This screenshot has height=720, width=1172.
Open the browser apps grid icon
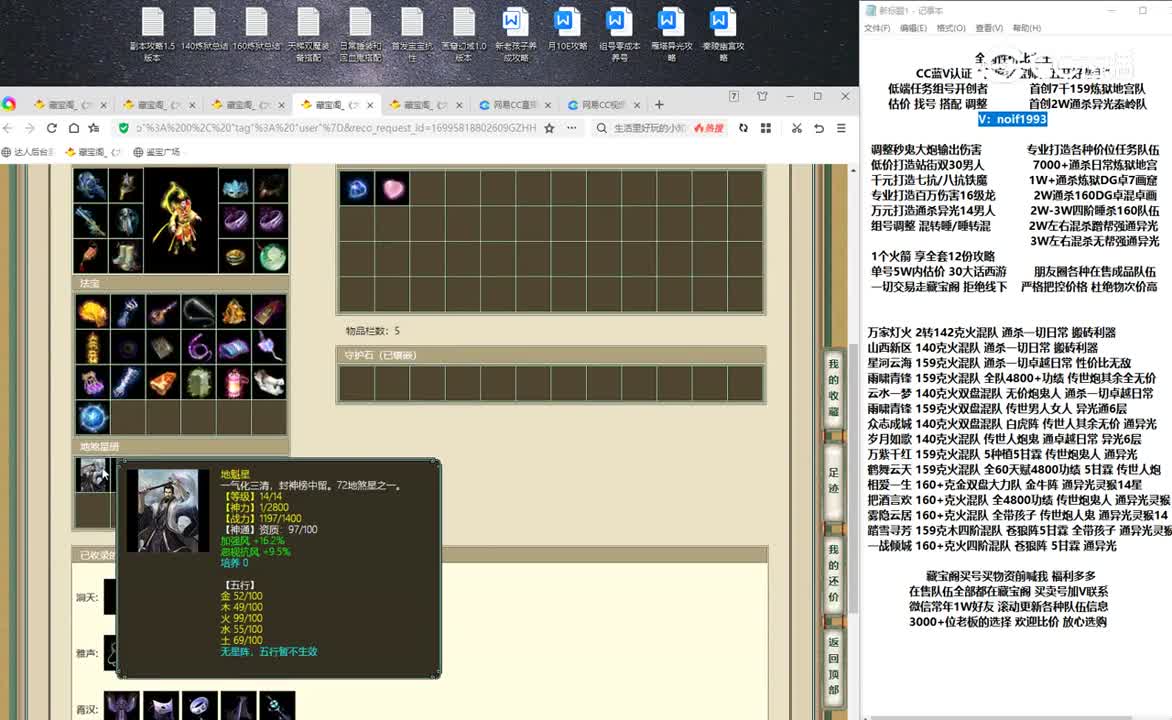point(766,129)
